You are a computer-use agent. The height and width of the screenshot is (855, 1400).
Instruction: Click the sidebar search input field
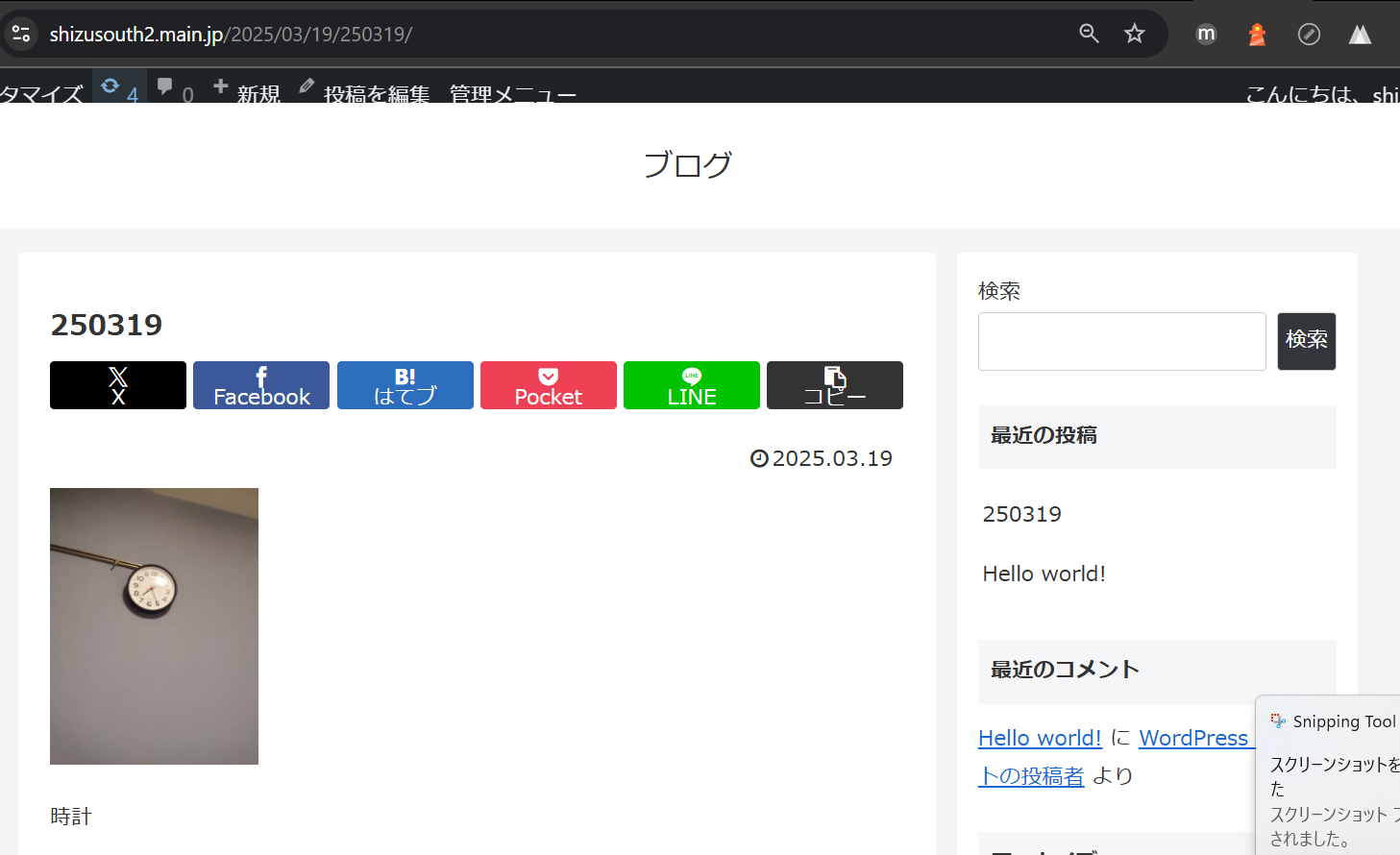[x=1121, y=341]
